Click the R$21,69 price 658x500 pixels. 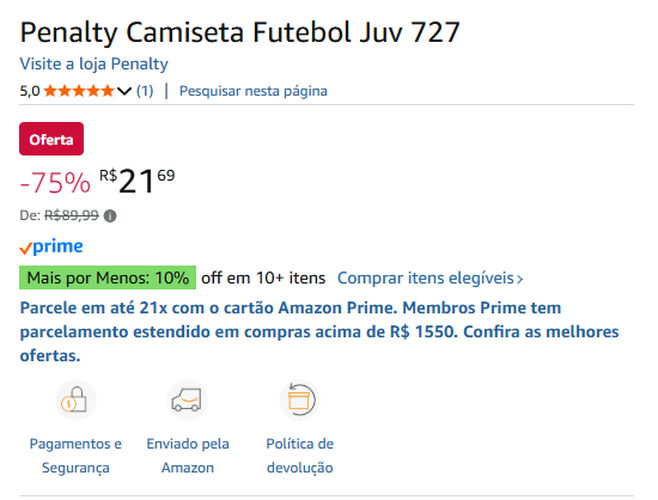(137, 181)
